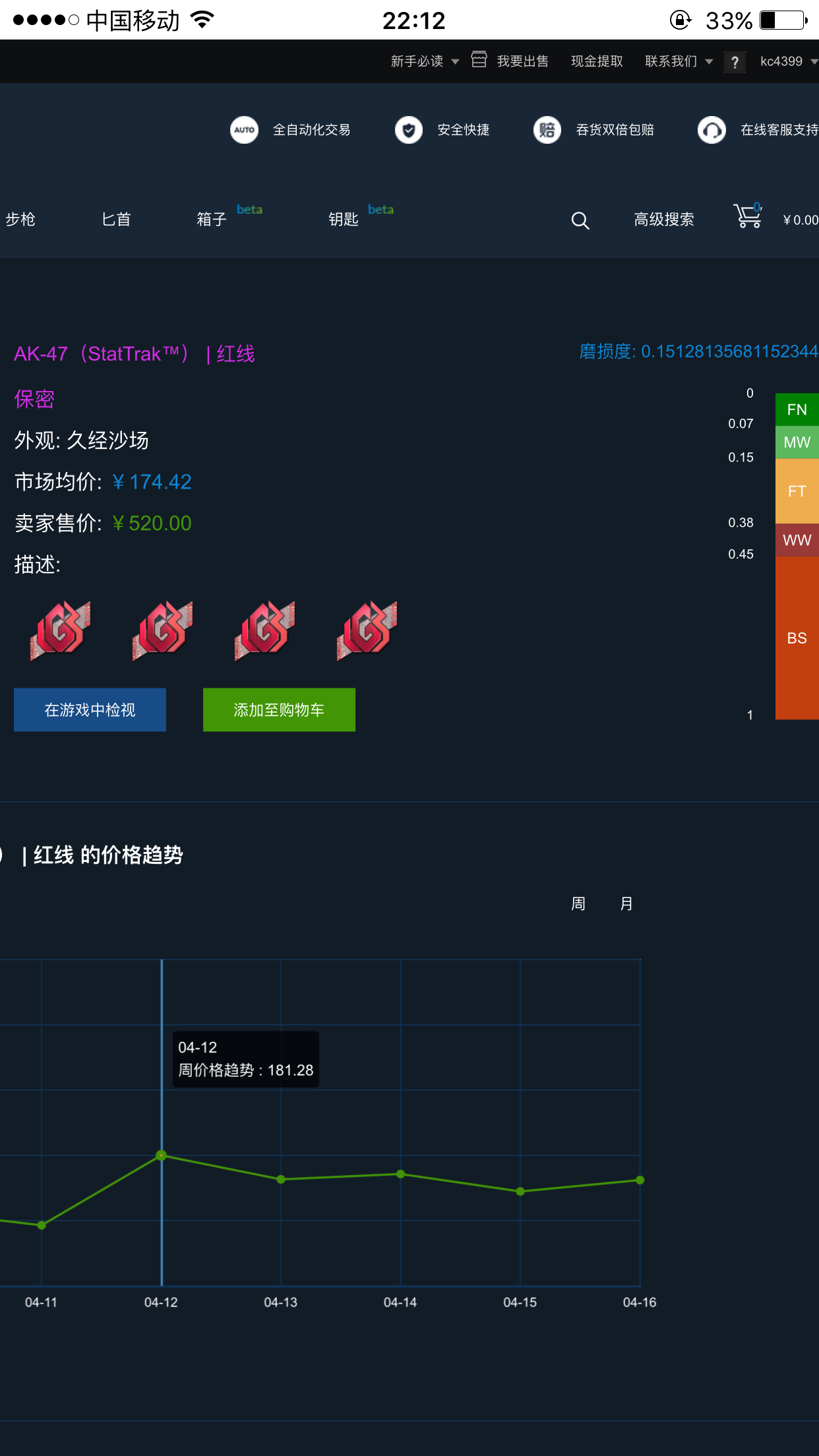Image resolution: width=819 pixels, height=1456 pixels.
Task: Tap the WiFi status icon
Action: tap(202, 20)
